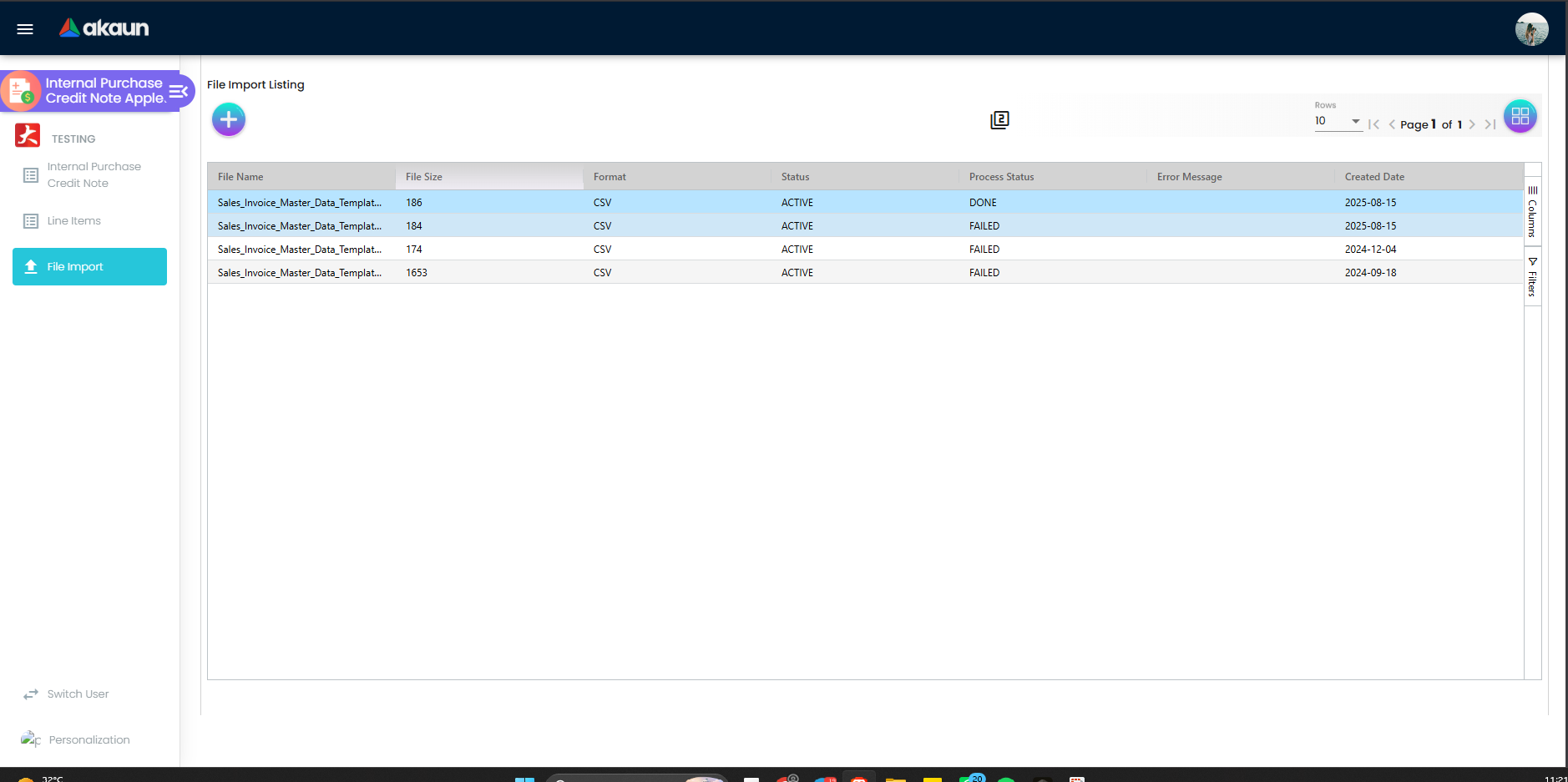This screenshot has height=782, width=1568.
Task: Click FAILED status in the 2024-12-04 row
Action: pos(1053,249)
